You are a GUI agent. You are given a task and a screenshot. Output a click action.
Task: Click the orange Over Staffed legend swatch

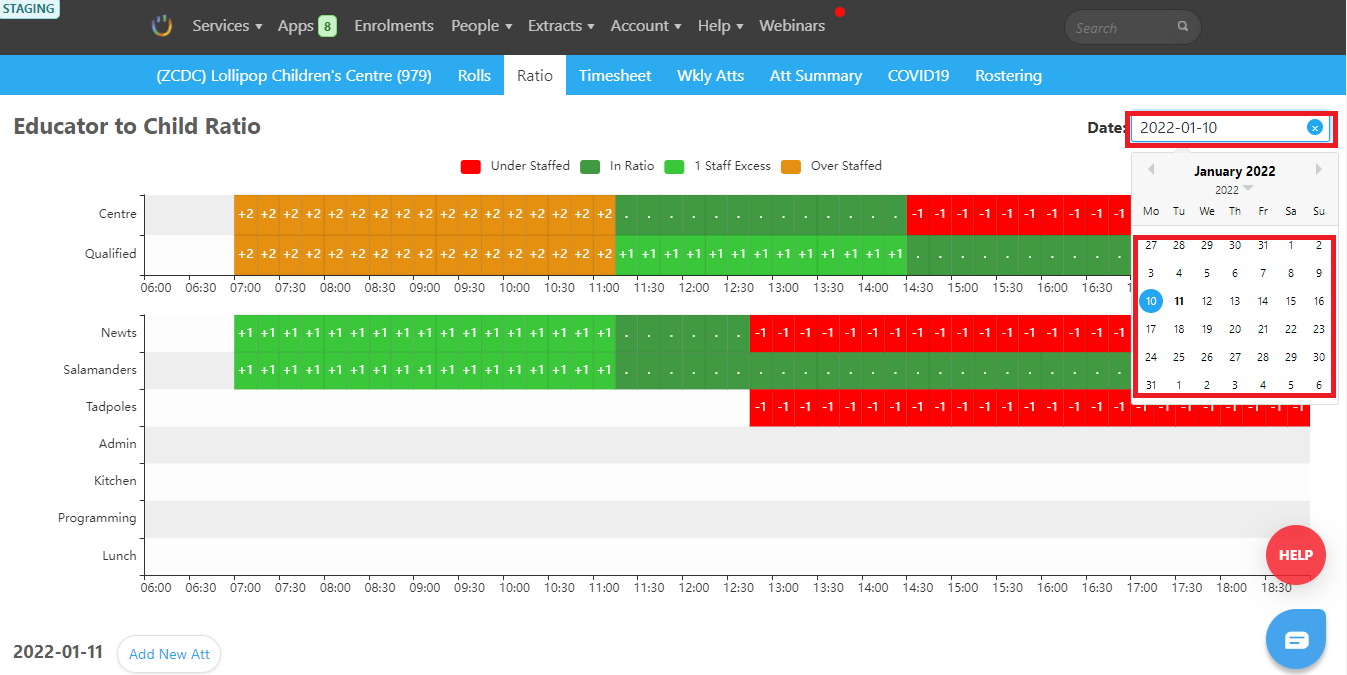click(x=791, y=166)
